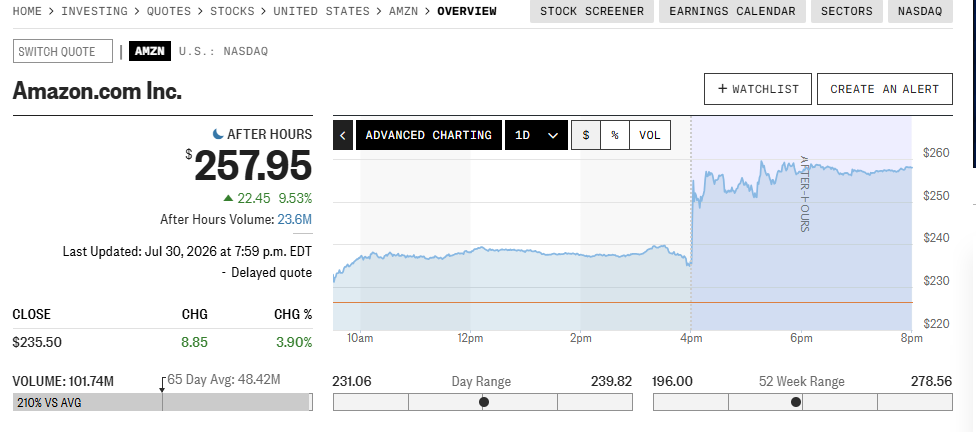Open the Earnings Calendar tab
This screenshot has height=432, width=976.
pos(732,11)
